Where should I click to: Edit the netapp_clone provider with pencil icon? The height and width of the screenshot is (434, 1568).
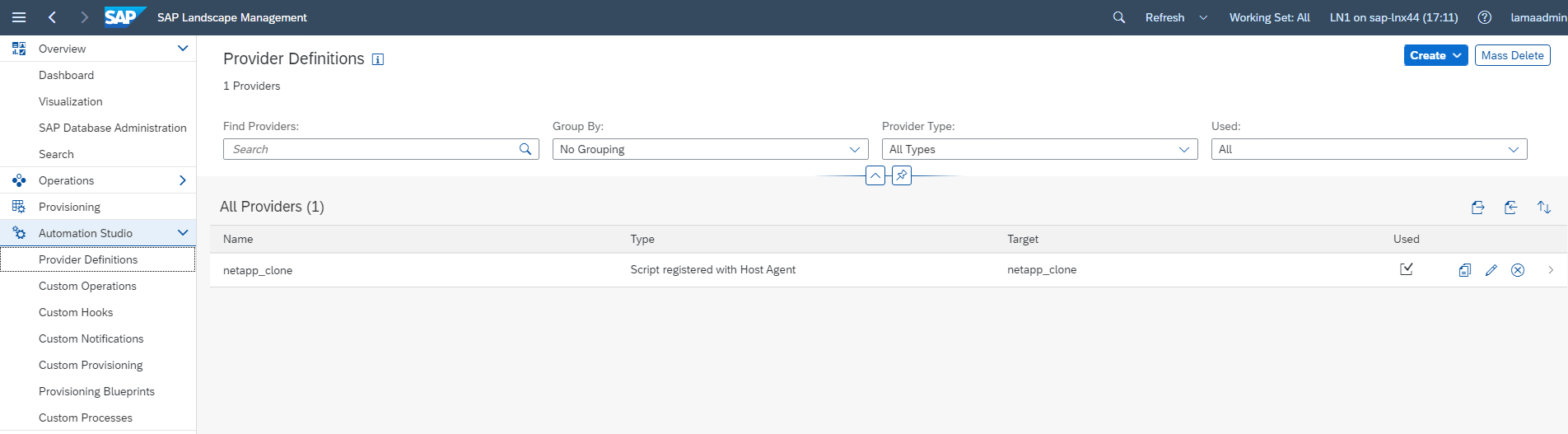1491,270
